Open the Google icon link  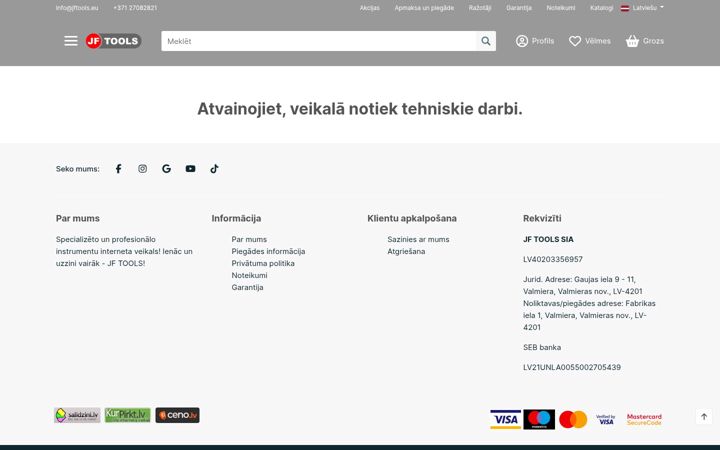(x=166, y=169)
